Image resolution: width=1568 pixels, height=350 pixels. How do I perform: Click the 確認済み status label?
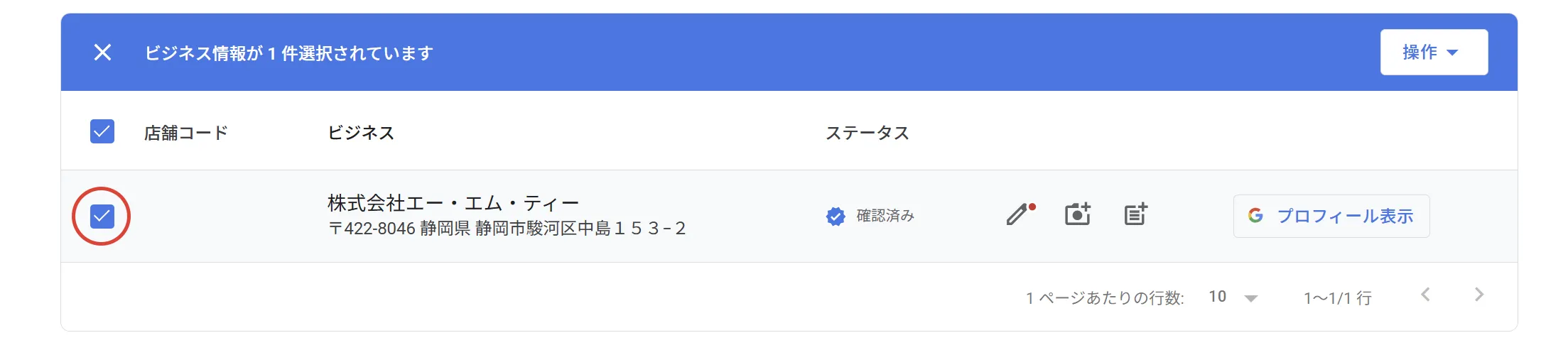[885, 216]
